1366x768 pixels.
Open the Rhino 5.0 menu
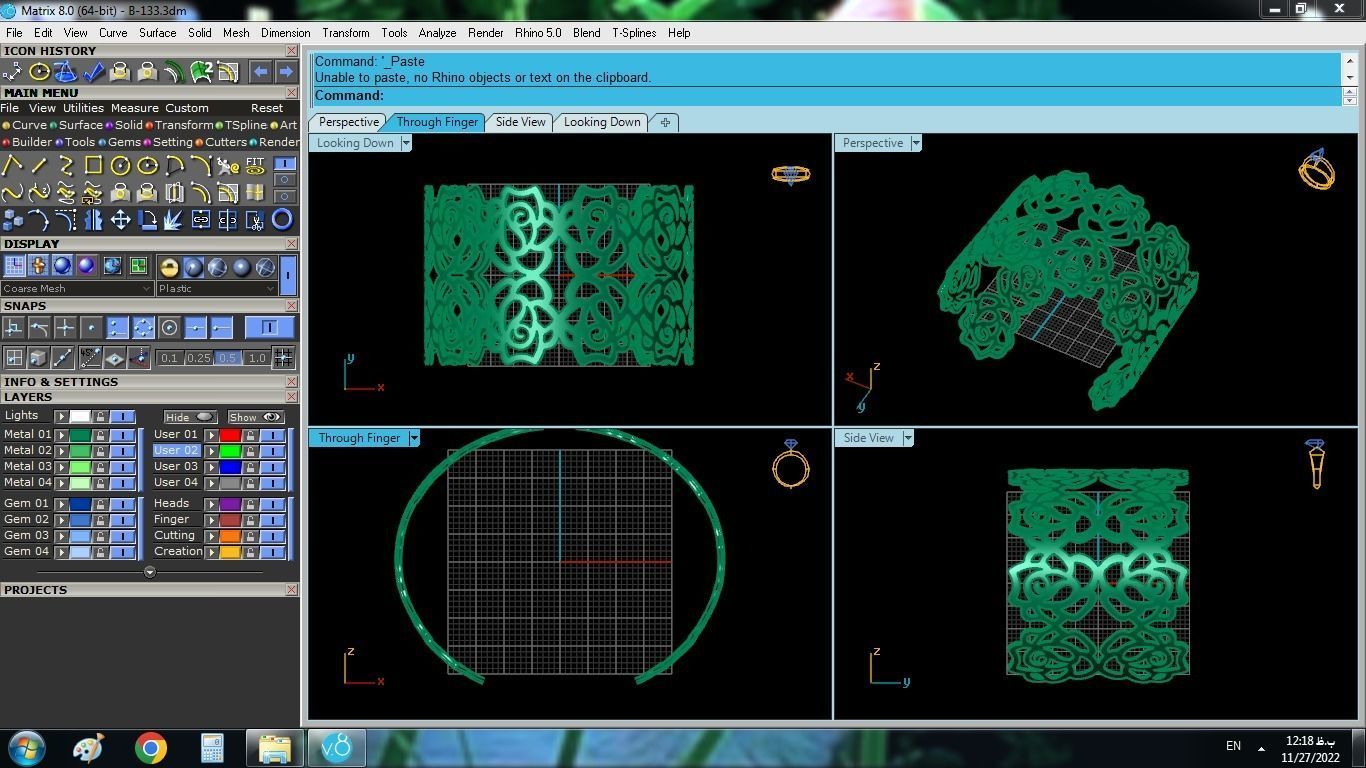click(x=538, y=33)
